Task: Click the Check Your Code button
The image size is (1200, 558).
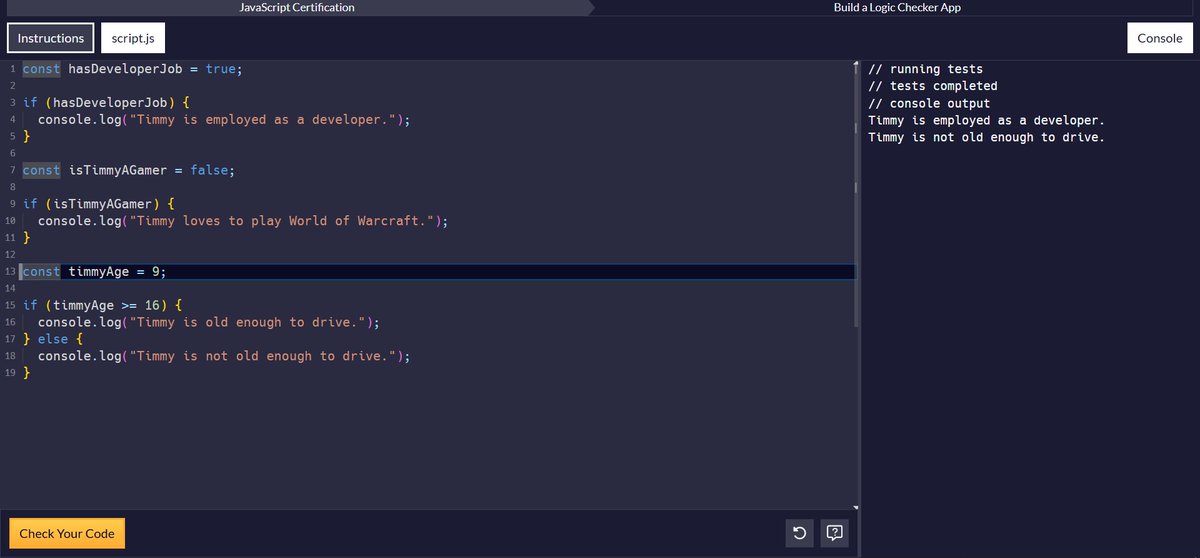Action: click(x=67, y=533)
